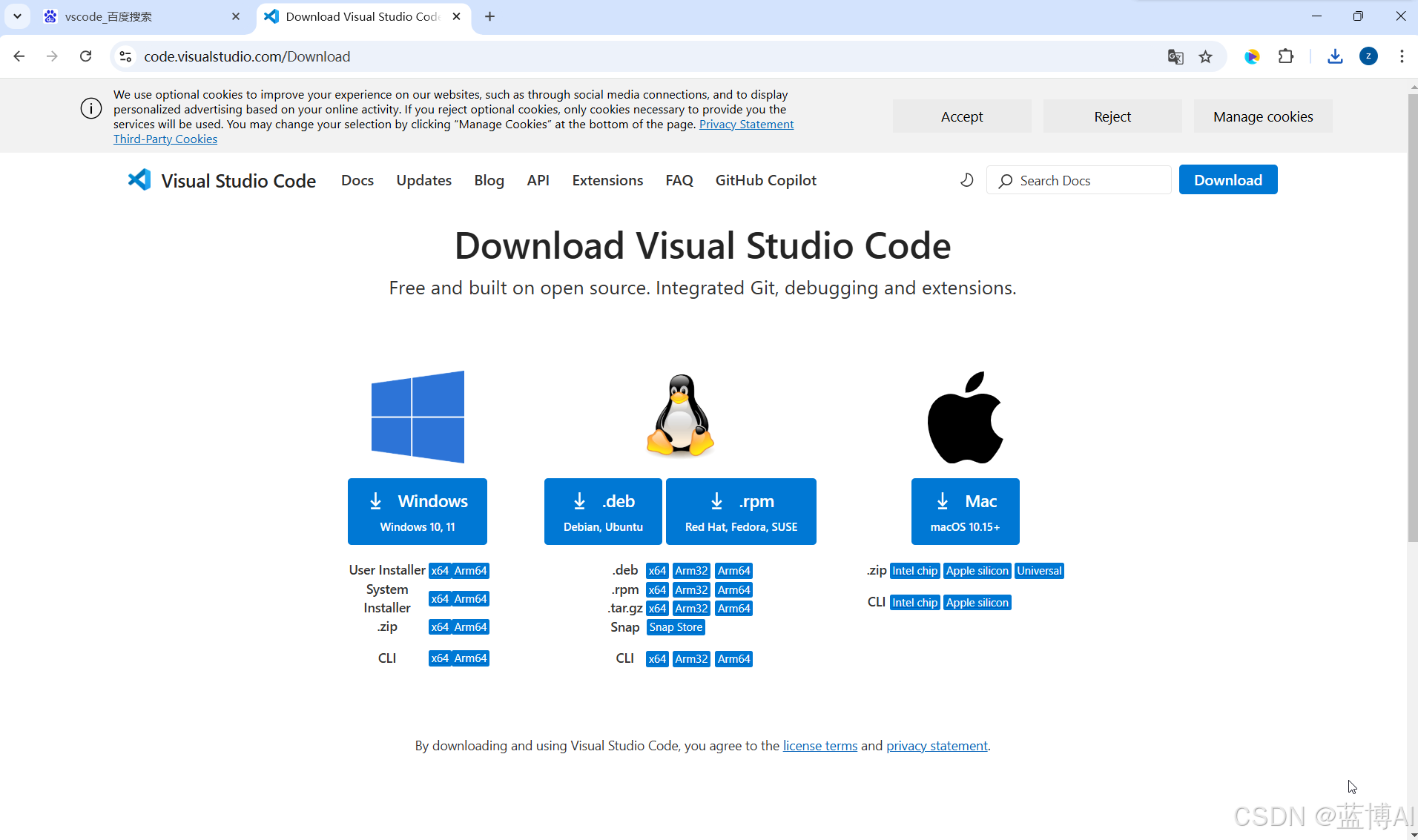Click the translate page icon
This screenshot has width=1418, height=840.
(x=1175, y=56)
